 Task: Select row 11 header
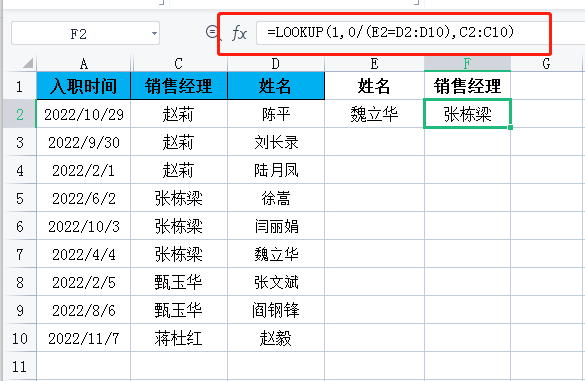coord(20,366)
